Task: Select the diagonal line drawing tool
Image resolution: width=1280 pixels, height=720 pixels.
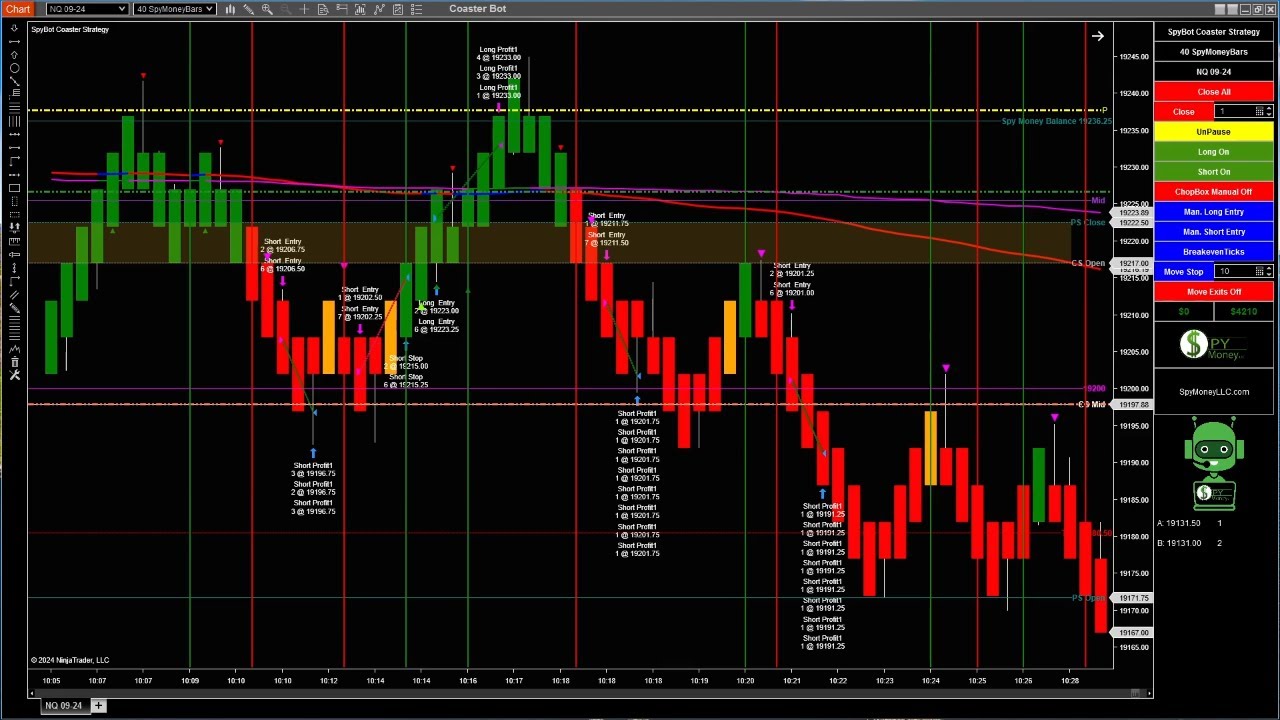Action: [x=14, y=80]
